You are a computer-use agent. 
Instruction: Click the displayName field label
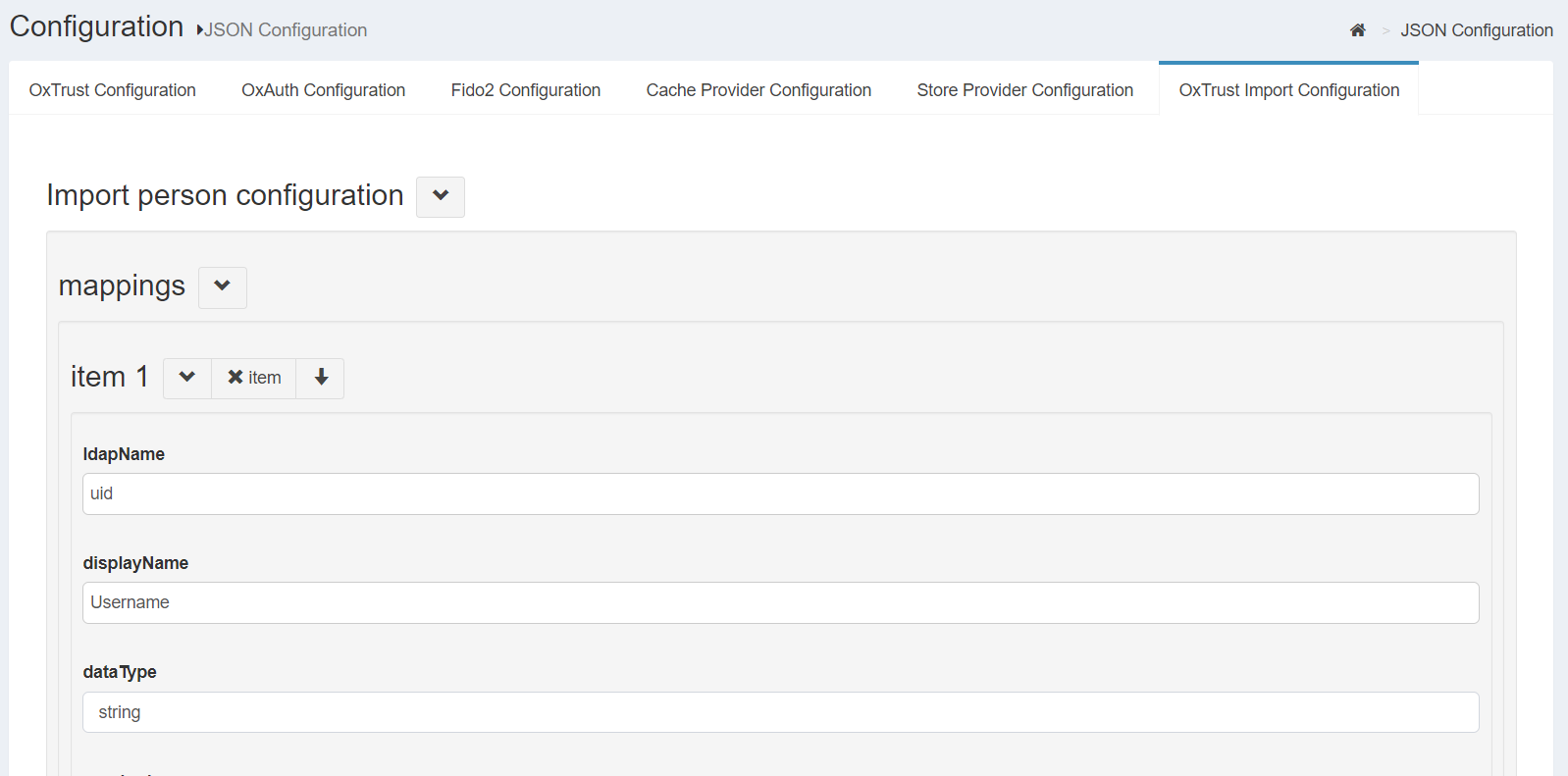(135, 563)
